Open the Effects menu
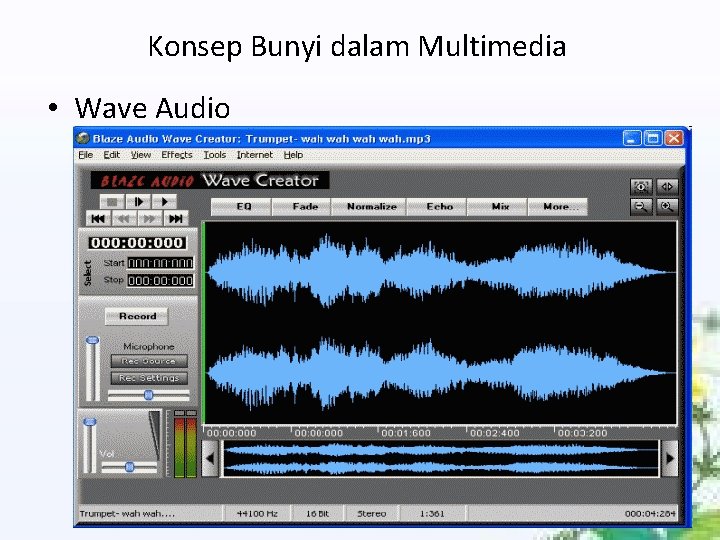 tap(177, 155)
